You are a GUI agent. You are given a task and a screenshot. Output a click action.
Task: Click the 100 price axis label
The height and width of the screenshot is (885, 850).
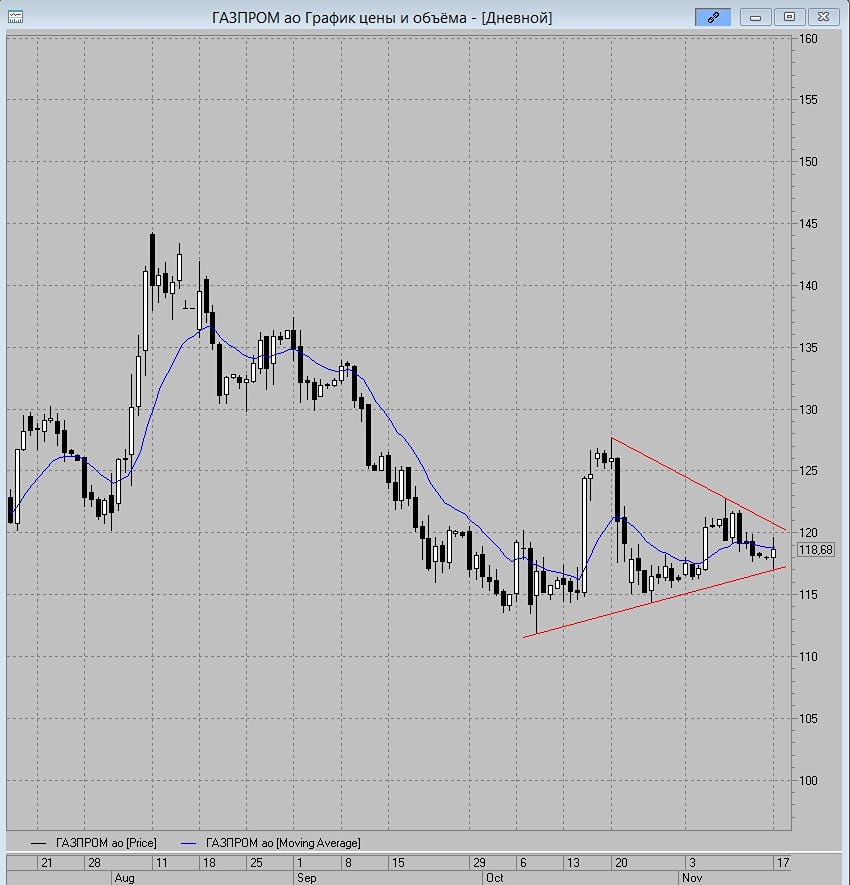(x=808, y=781)
